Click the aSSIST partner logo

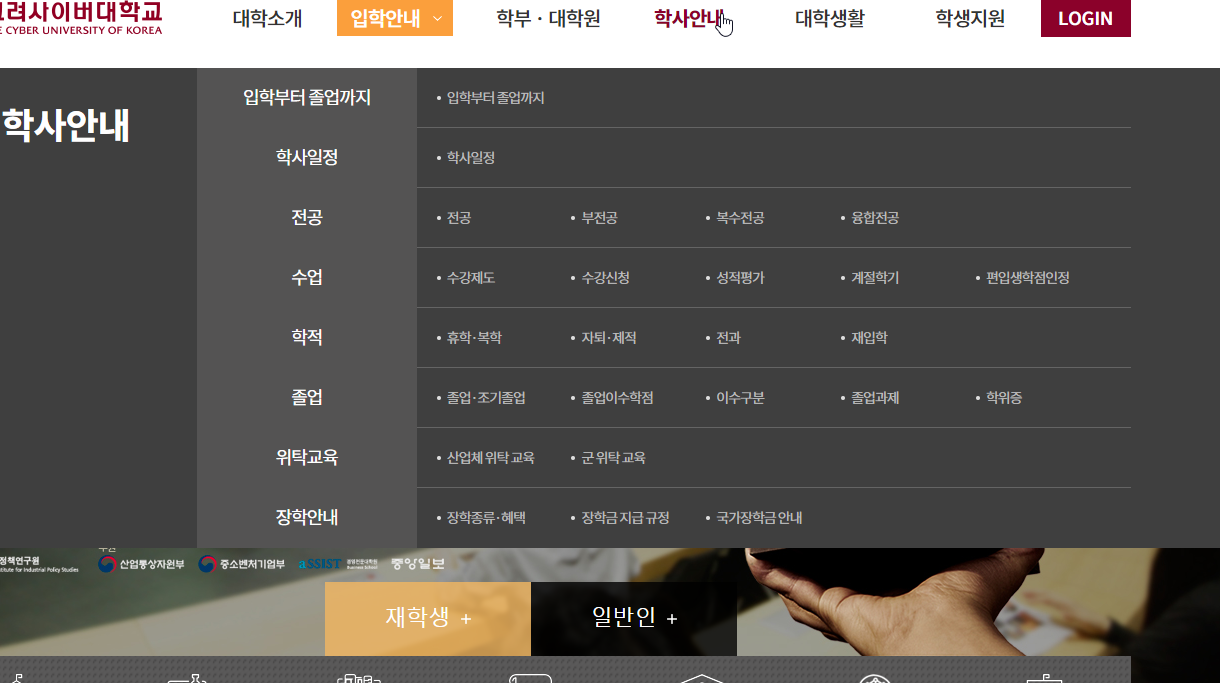[338, 564]
